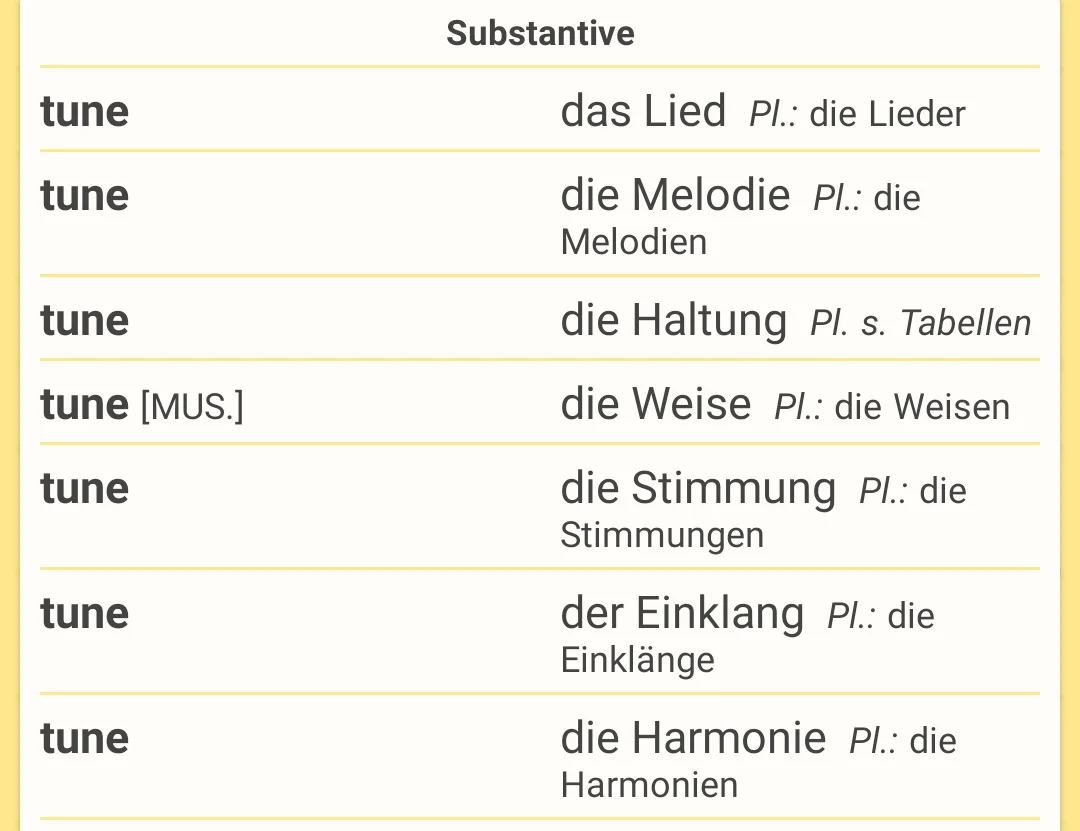Open the "die Harmonie" entry
Image resolution: width=1080 pixels, height=831 pixels.
pos(693,739)
